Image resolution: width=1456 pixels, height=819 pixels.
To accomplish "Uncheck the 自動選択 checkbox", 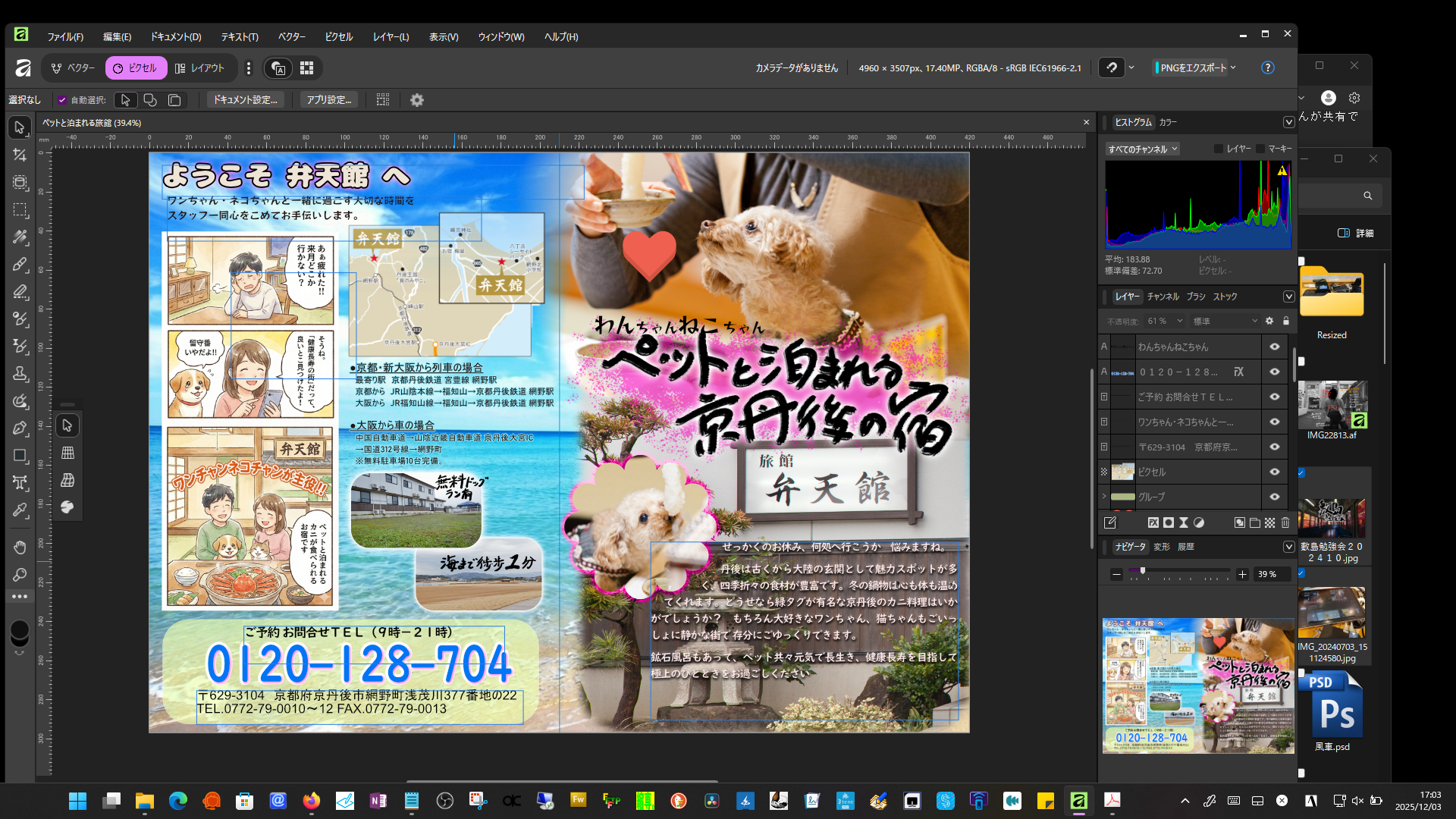I will tap(62, 100).
